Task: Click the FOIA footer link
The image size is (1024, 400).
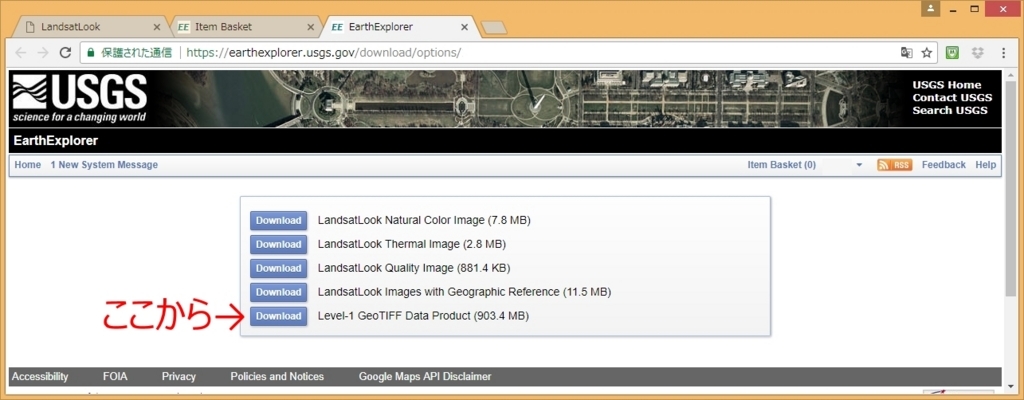Action: [x=116, y=376]
